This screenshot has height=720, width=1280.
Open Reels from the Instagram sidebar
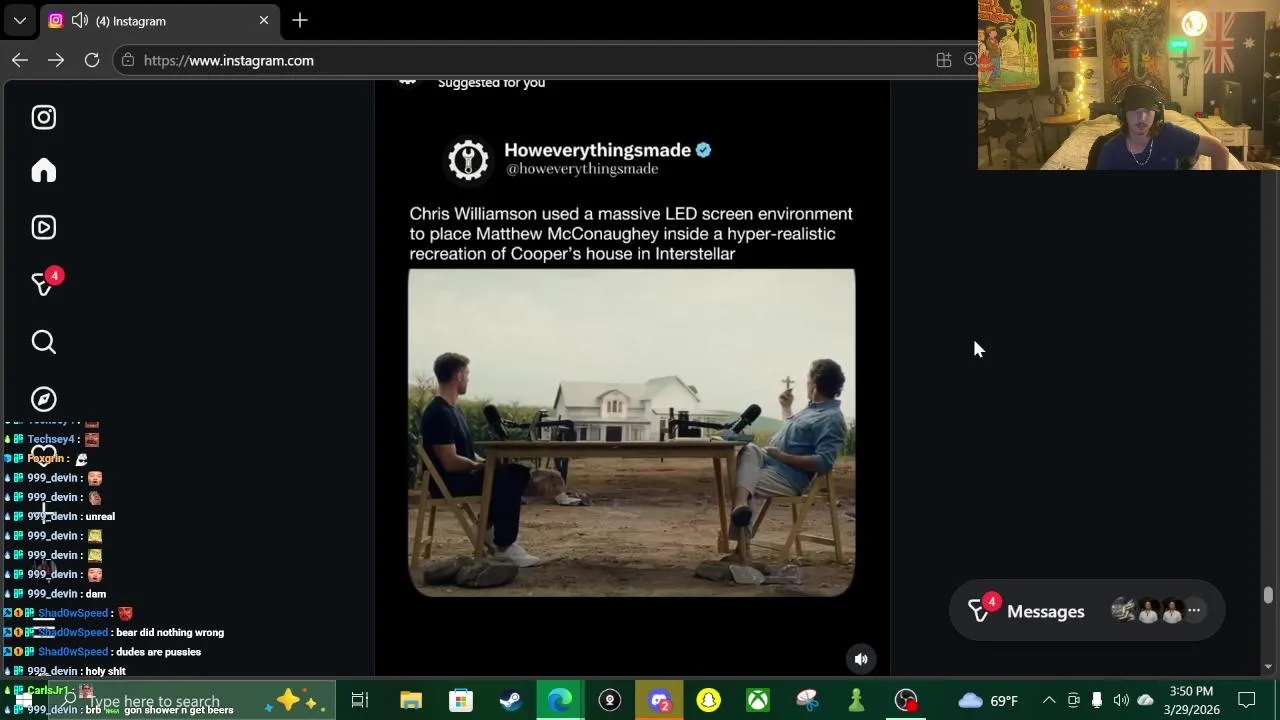tap(43, 227)
